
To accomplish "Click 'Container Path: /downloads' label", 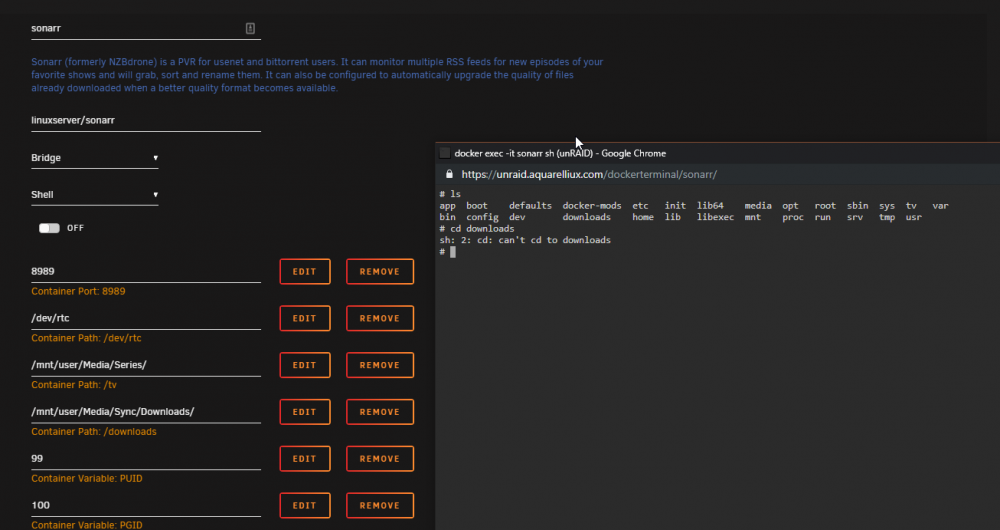I will pos(94,432).
